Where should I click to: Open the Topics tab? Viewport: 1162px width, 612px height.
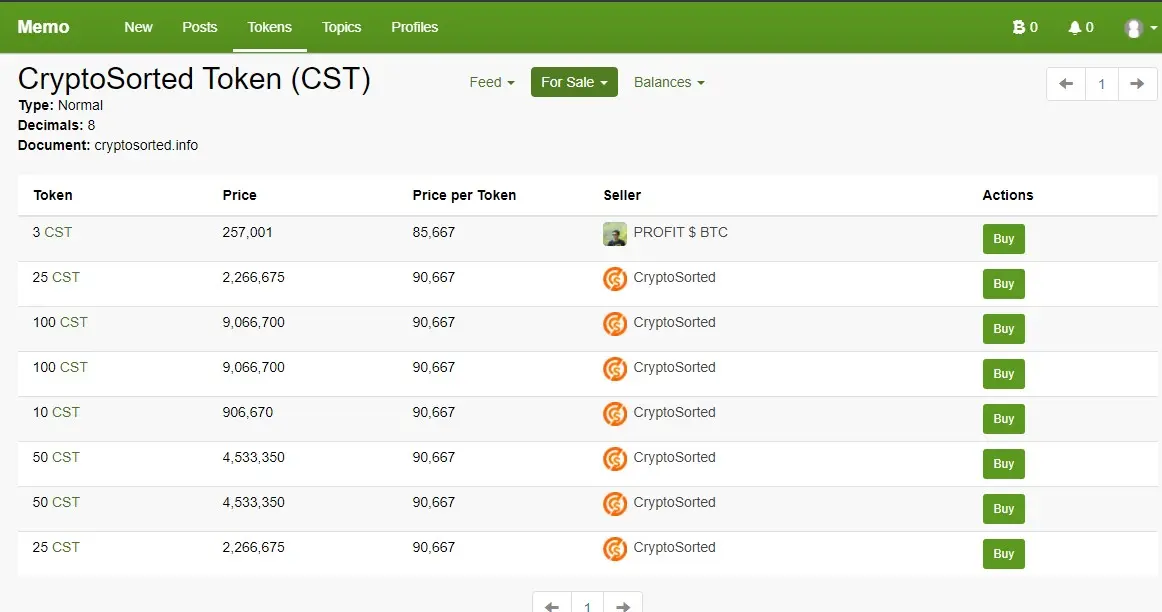[x=341, y=27]
